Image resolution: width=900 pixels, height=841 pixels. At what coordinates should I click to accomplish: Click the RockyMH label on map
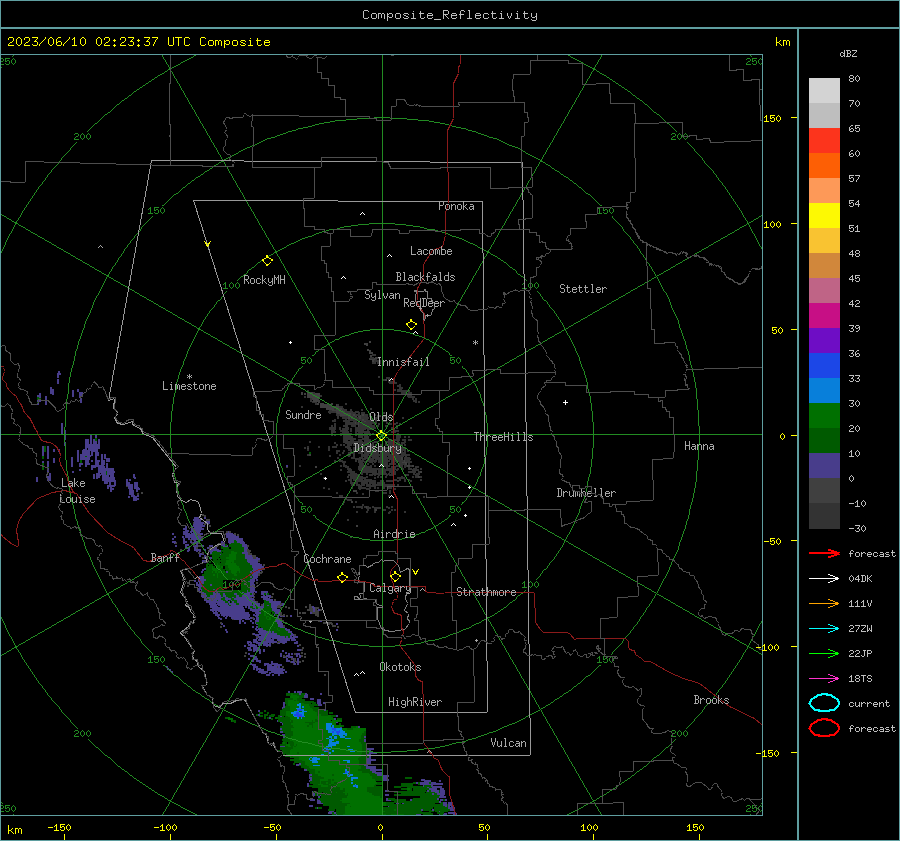(264, 280)
